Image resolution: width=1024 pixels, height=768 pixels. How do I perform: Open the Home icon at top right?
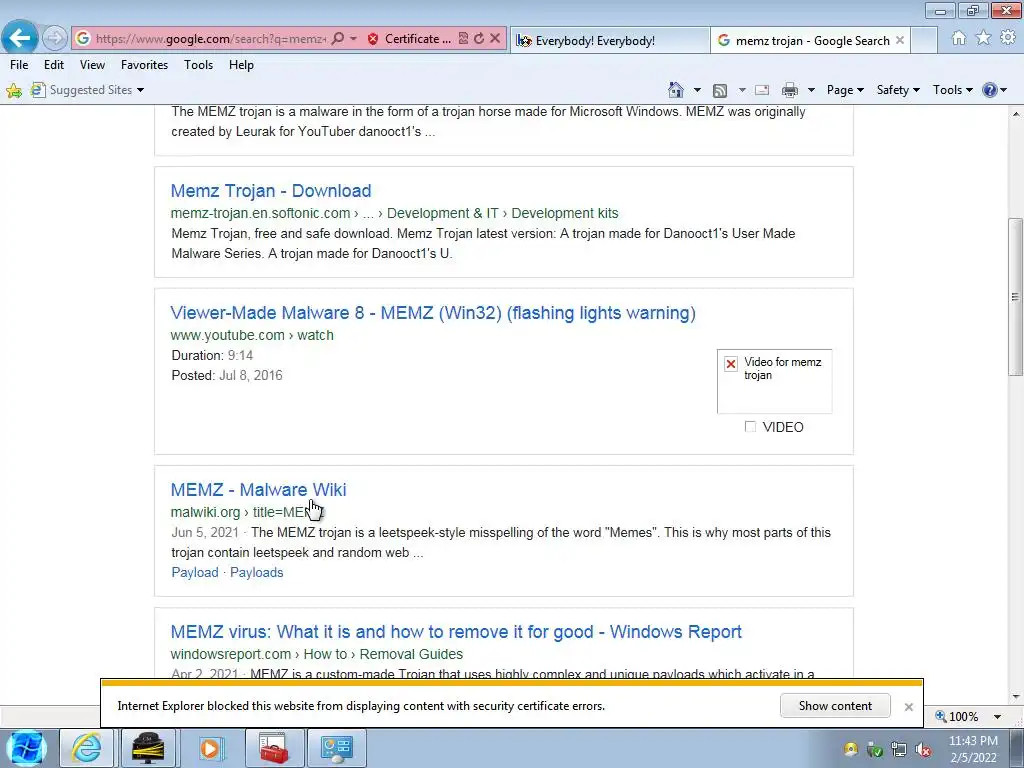959,38
